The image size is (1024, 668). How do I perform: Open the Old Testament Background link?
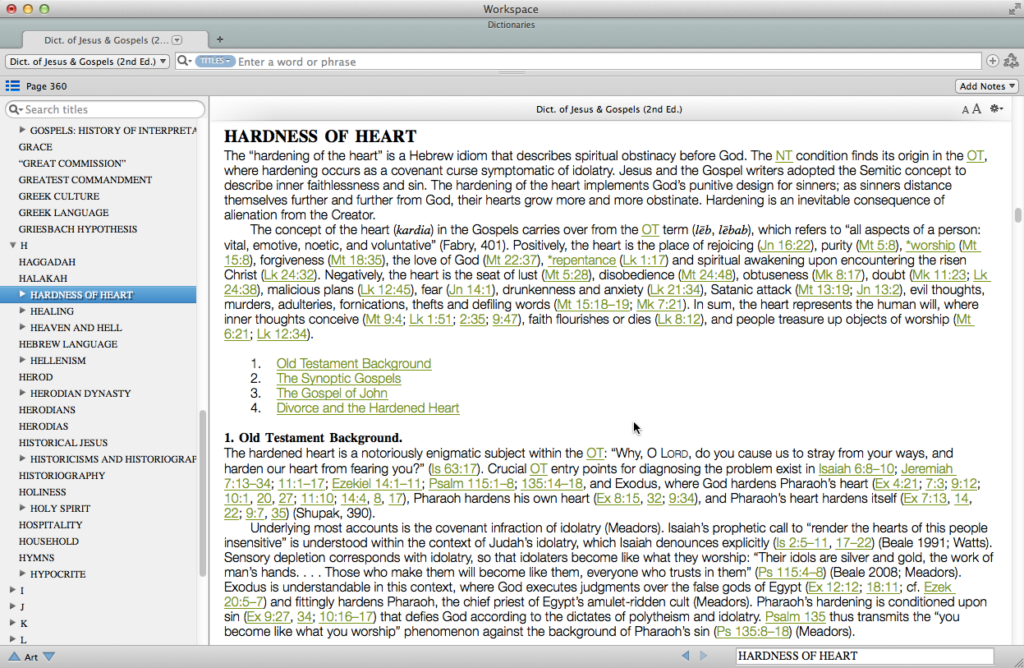coord(353,363)
